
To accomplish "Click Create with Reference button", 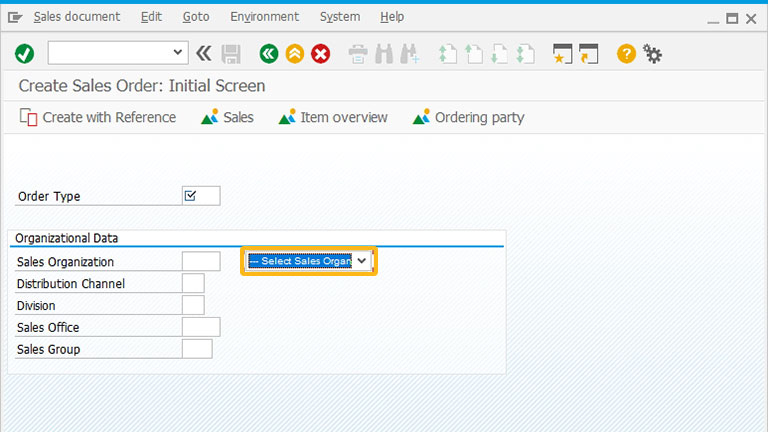I will pos(97,117).
